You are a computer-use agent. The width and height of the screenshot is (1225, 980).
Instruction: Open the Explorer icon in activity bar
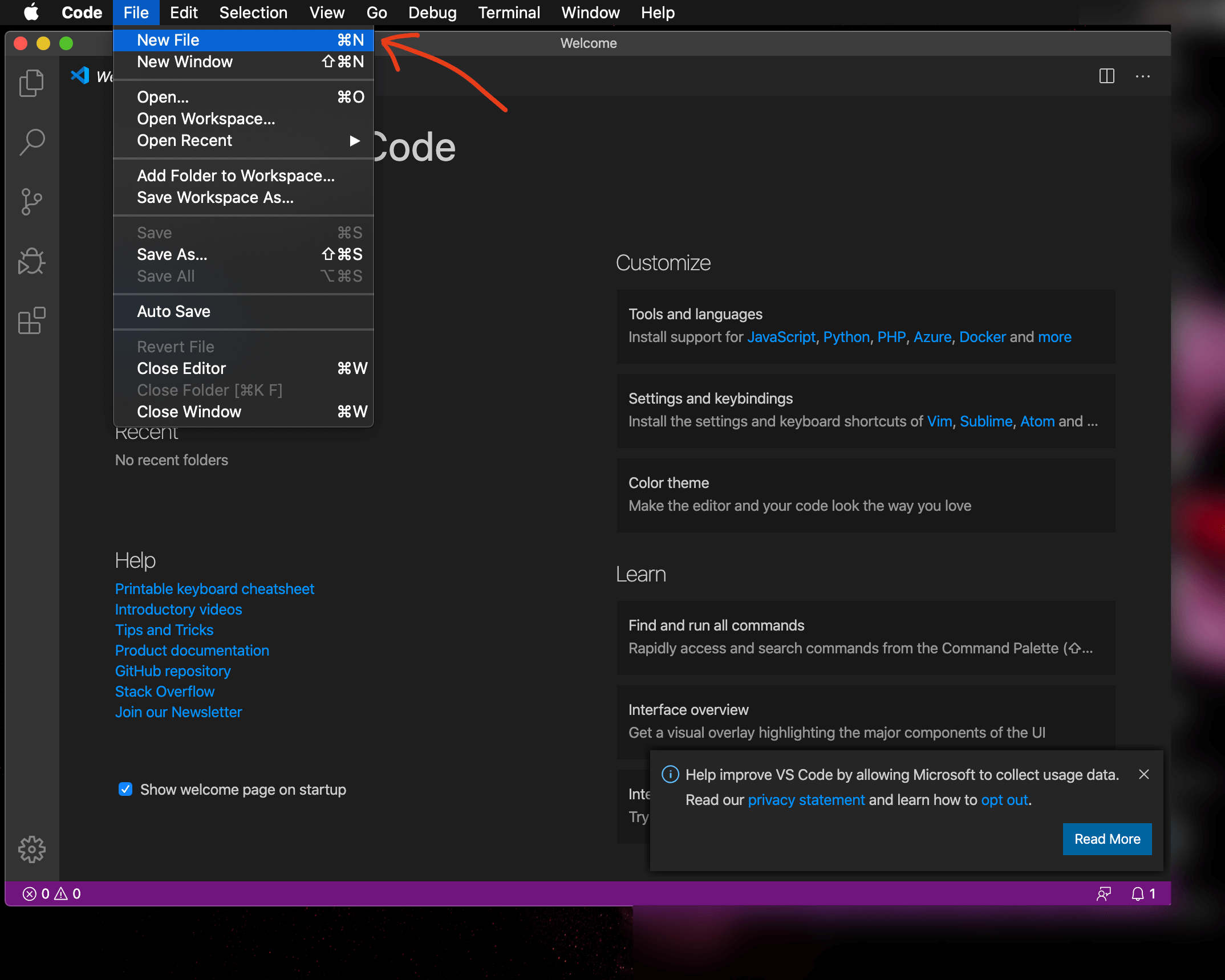(31, 83)
